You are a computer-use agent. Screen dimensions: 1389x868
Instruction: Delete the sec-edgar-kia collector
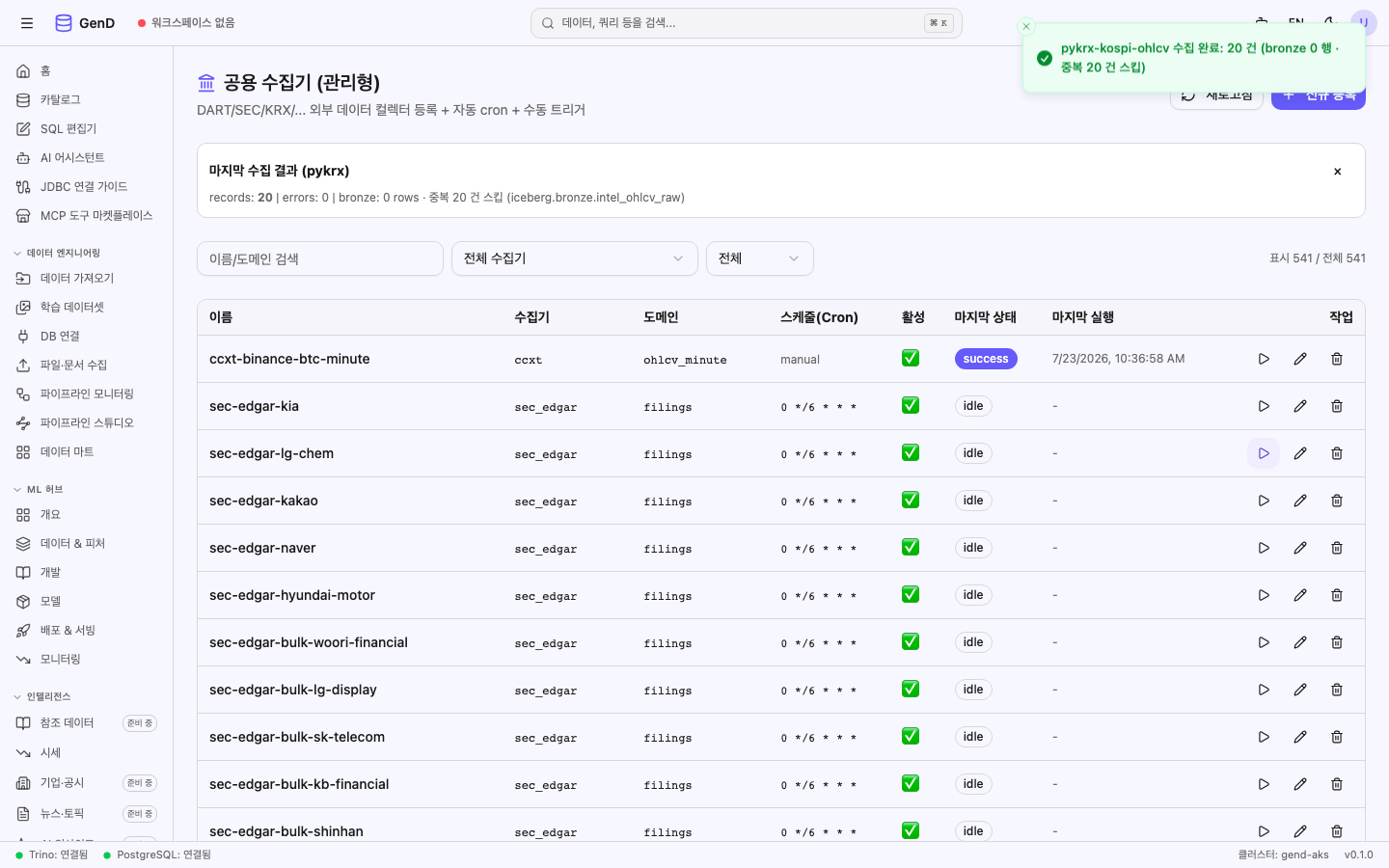click(1337, 406)
